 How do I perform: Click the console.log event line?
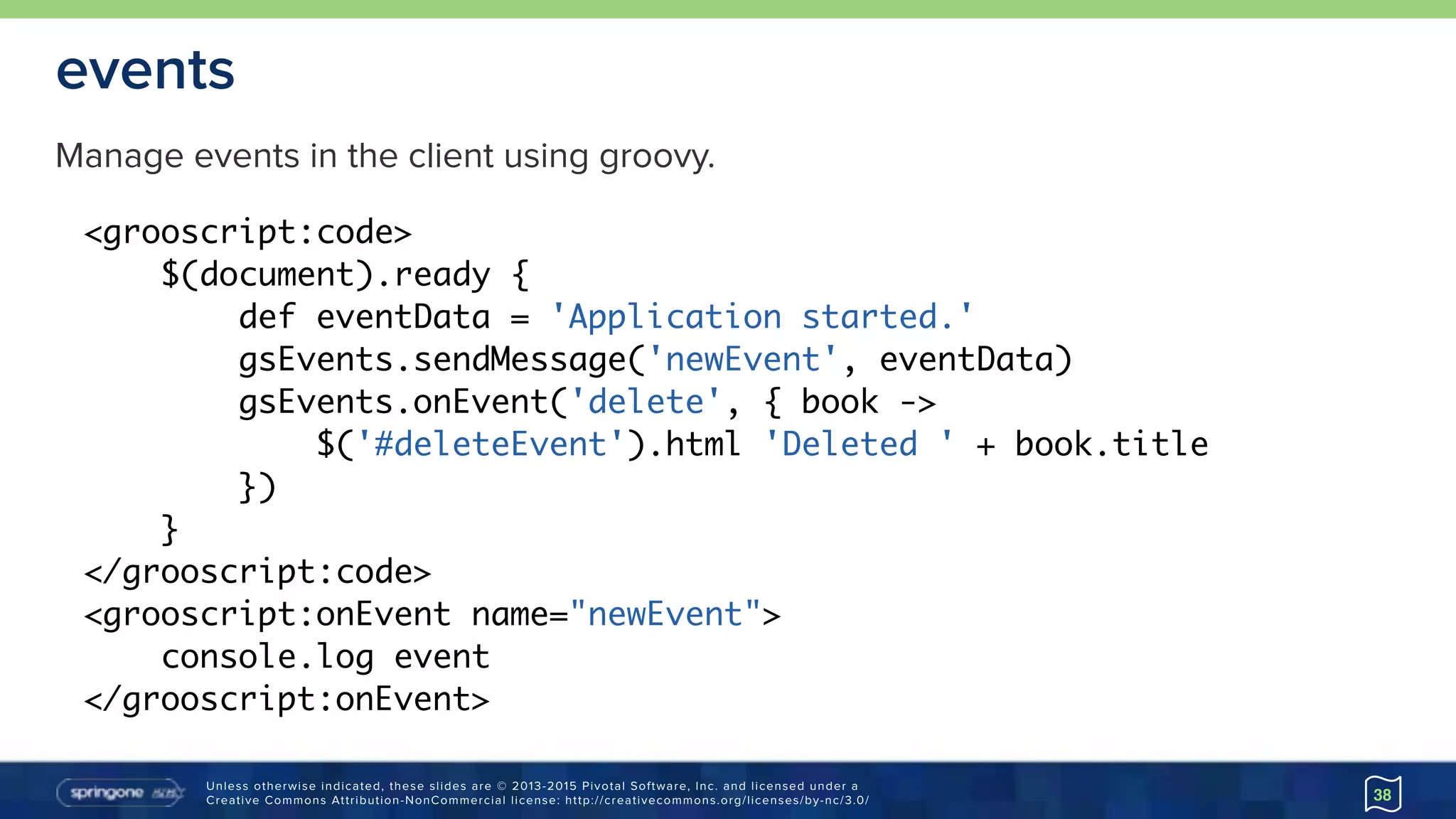[x=325, y=657]
